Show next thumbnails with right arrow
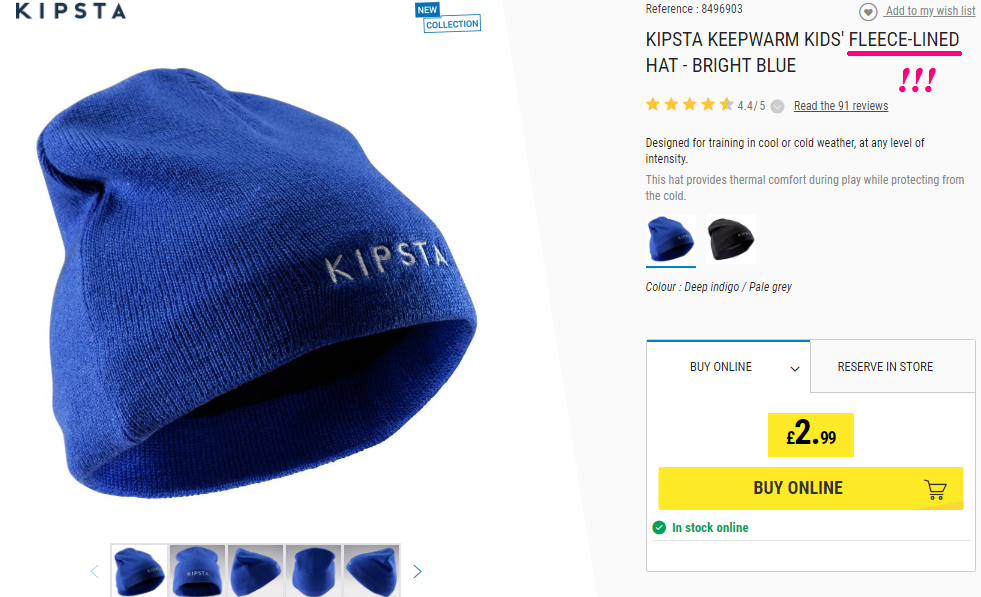Viewport: 981px width, 597px height. (417, 571)
